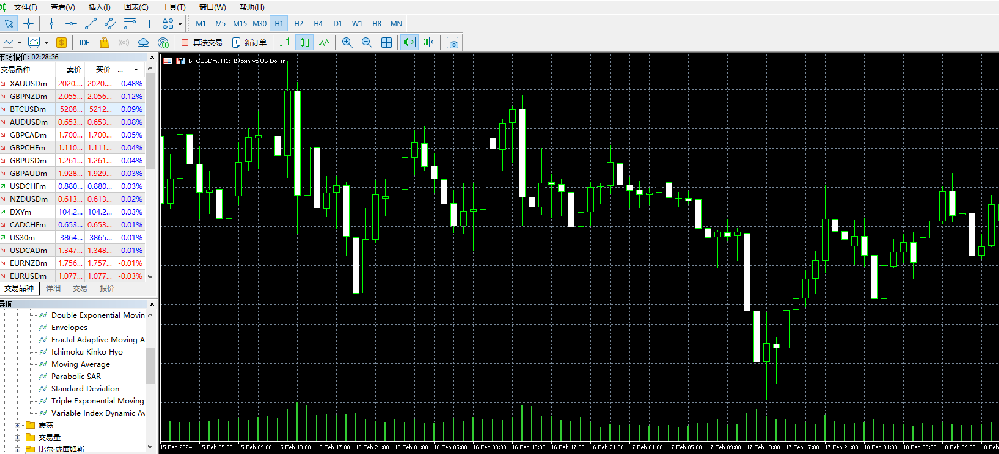Pick the vertical line drawing tool
This screenshot has width=999, height=454.
pos(52,24)
